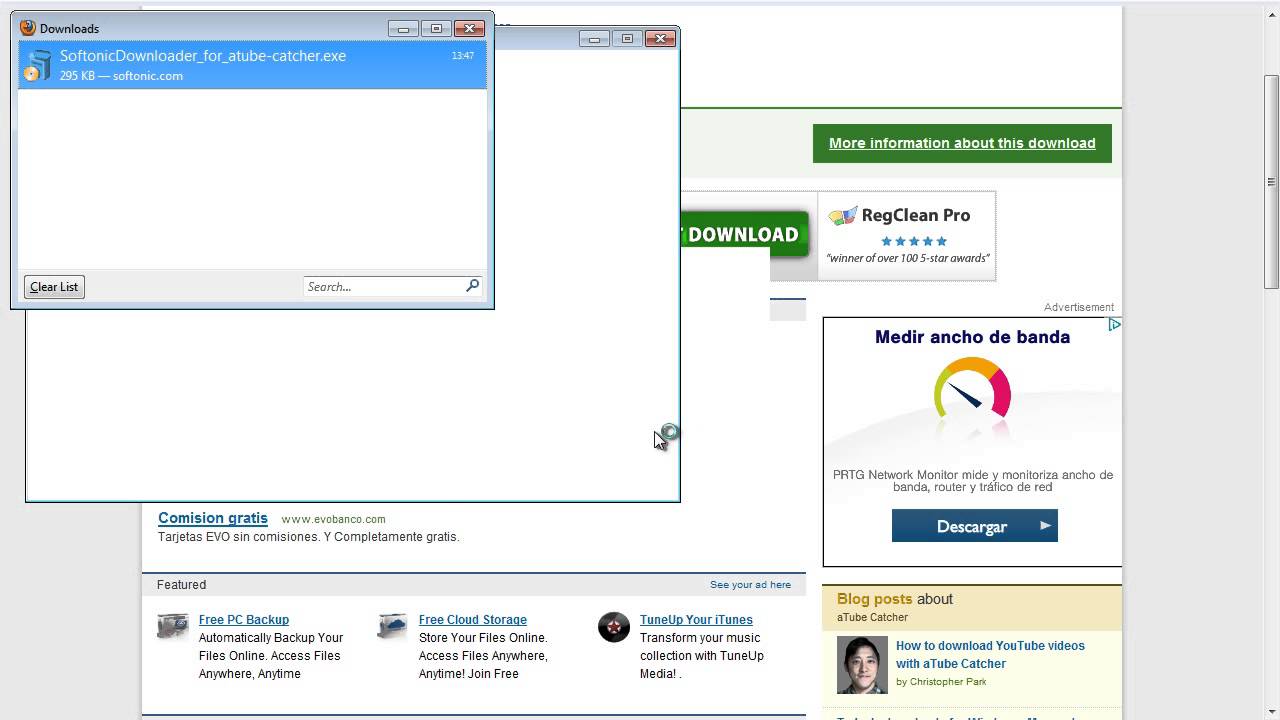Click the Free PC Backup icon

click(173, 626)
